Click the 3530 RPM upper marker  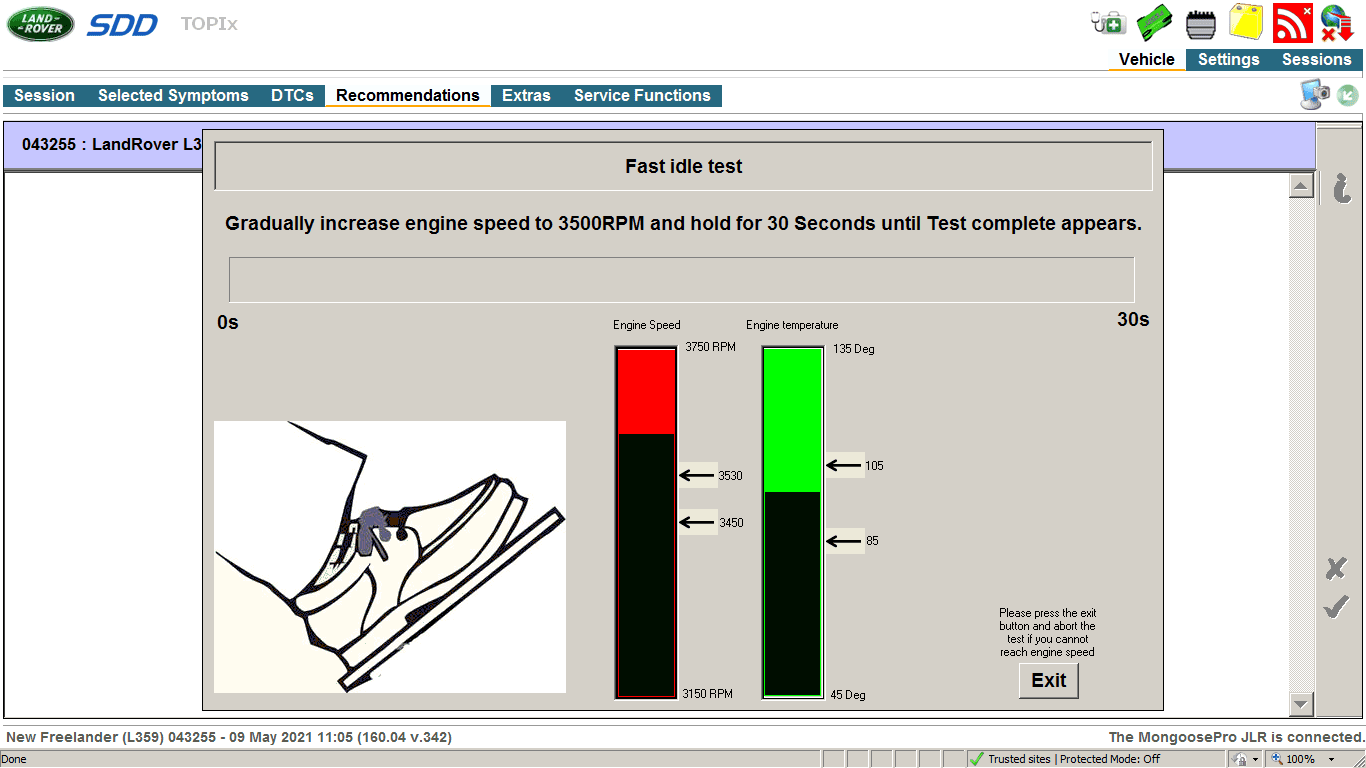711,476
